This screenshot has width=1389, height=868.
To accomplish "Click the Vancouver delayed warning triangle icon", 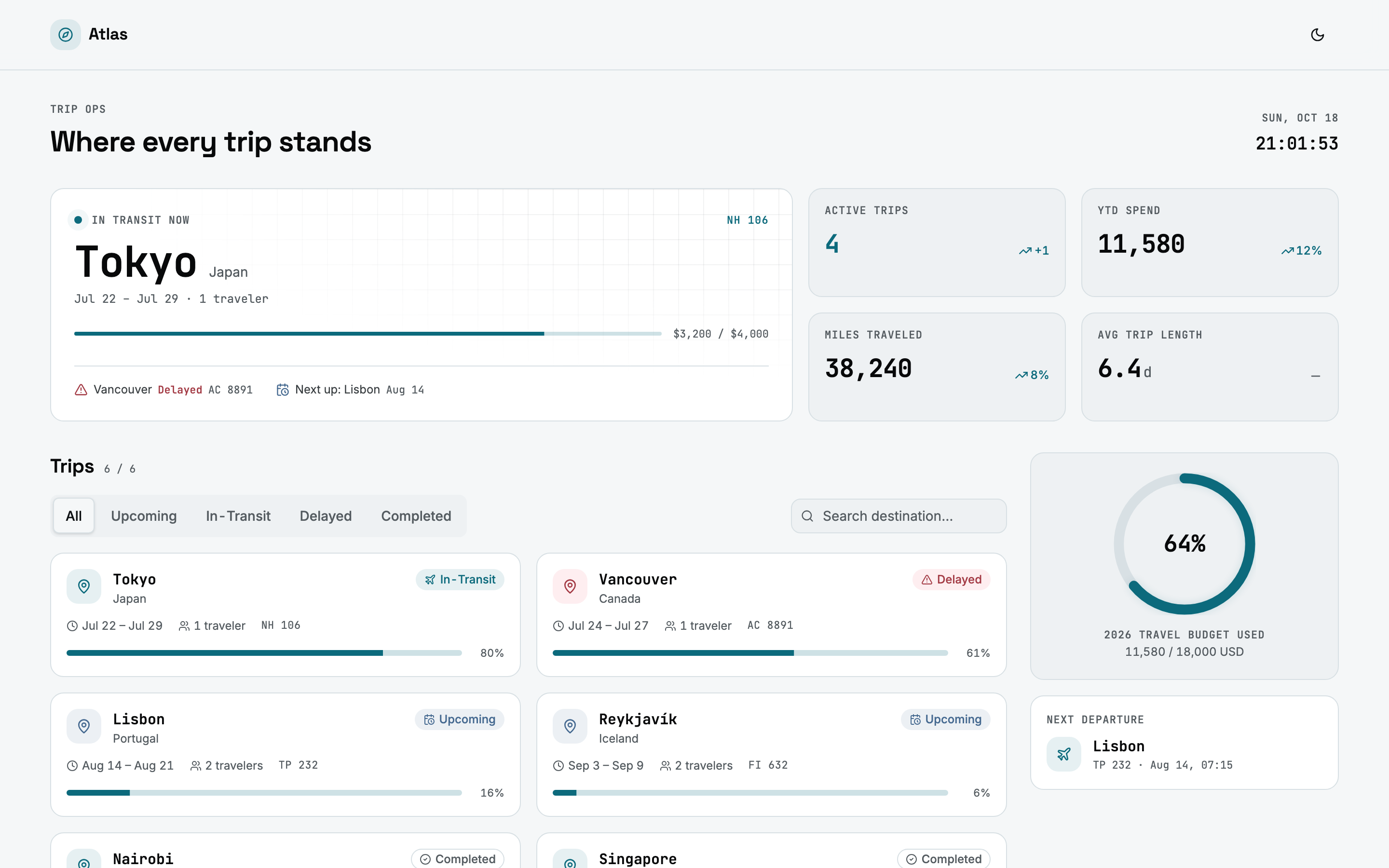I will (81, 390).
